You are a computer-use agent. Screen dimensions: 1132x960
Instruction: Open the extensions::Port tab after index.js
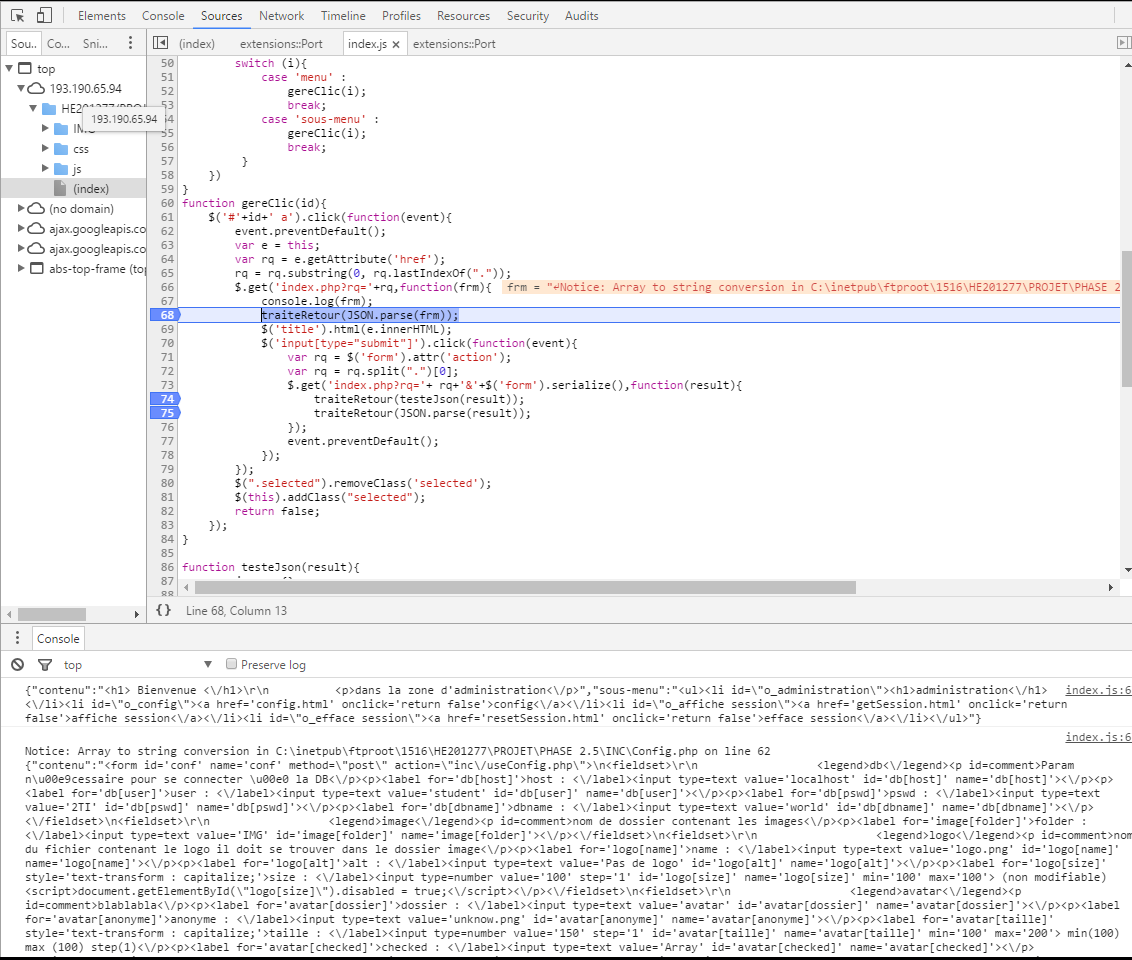click(454, 43)
